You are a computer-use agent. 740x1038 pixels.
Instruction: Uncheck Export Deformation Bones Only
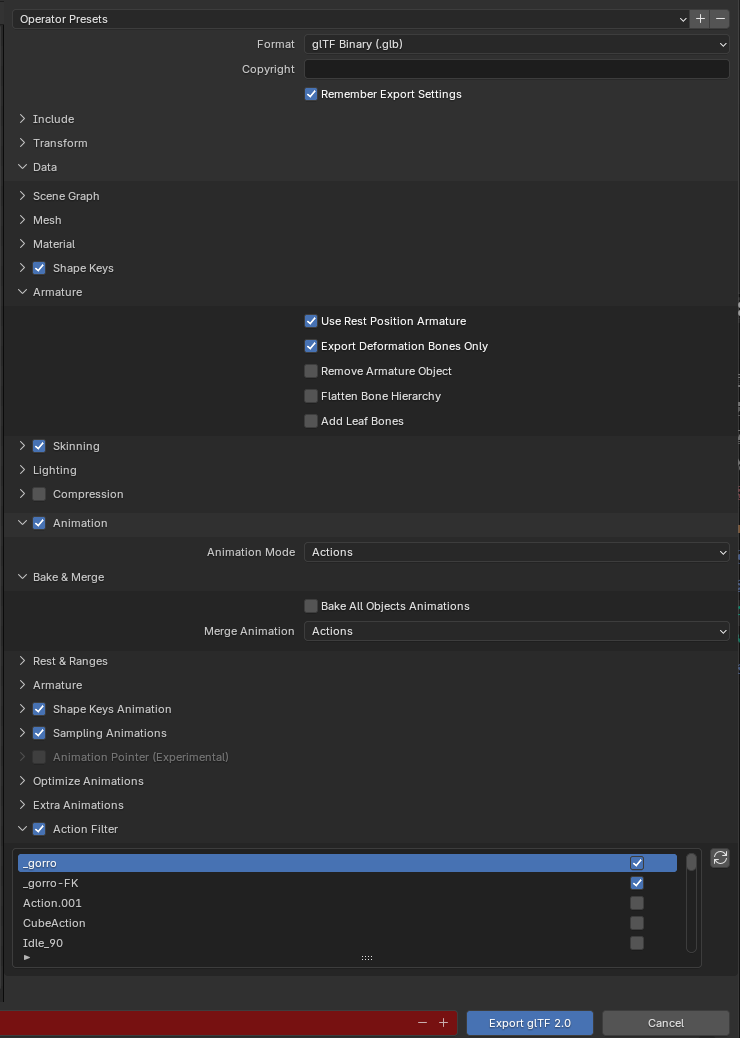tap(311, 346)
